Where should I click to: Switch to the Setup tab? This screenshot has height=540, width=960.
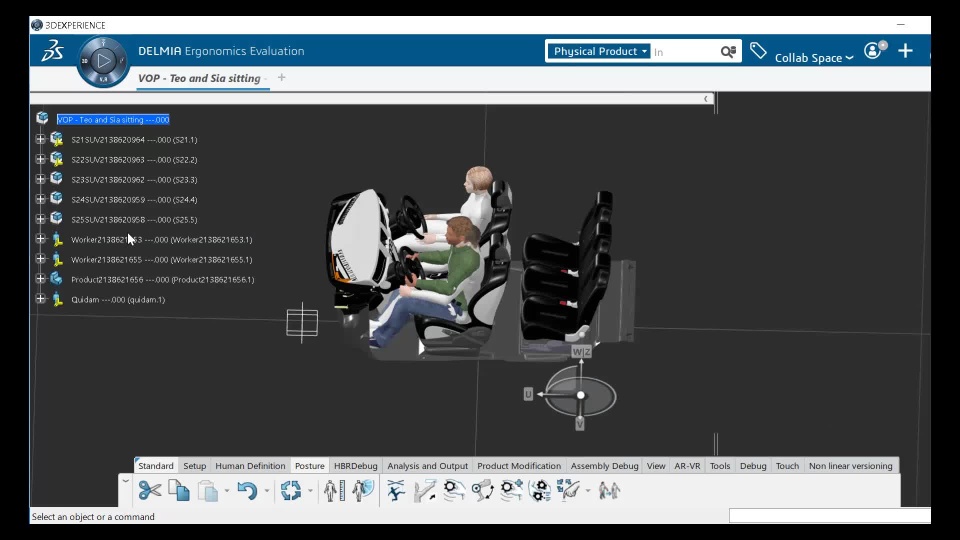click(195, 466)
